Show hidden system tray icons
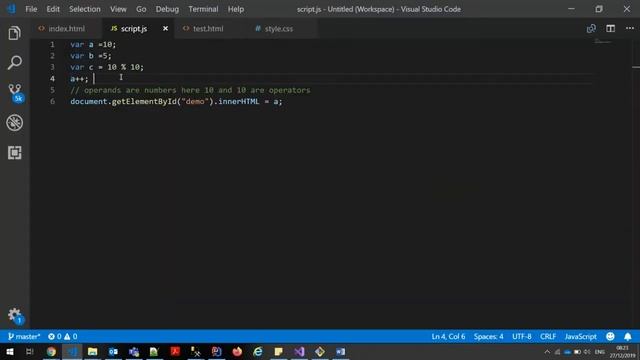 (547, 352)
